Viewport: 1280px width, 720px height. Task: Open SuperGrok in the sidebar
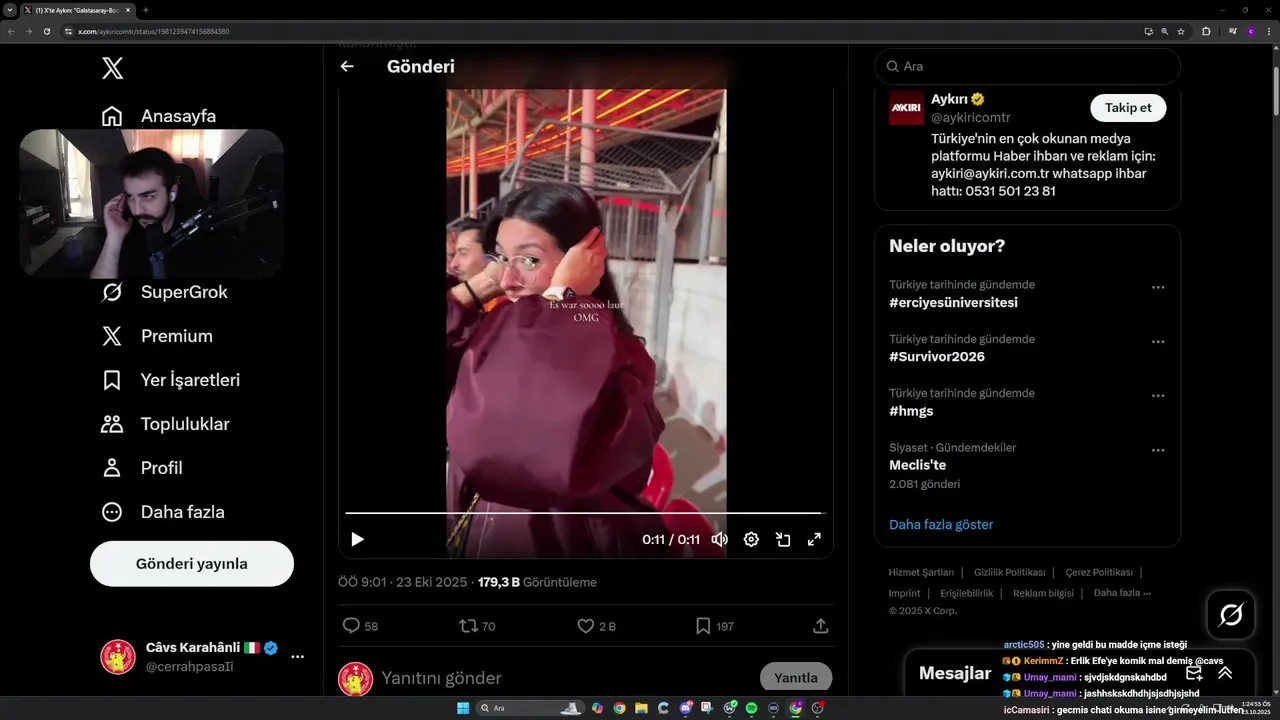(x=165, y=292)
